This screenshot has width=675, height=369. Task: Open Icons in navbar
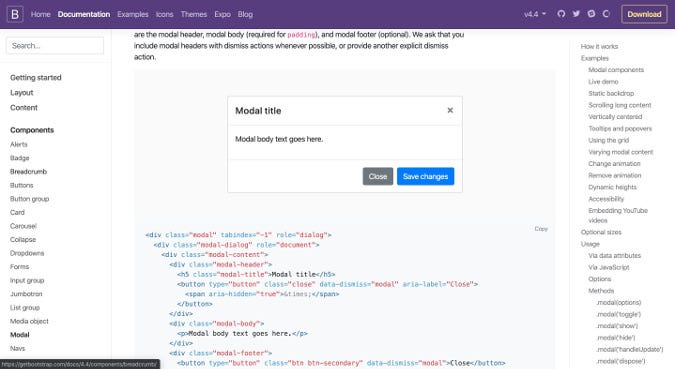[x=164, y=14]
